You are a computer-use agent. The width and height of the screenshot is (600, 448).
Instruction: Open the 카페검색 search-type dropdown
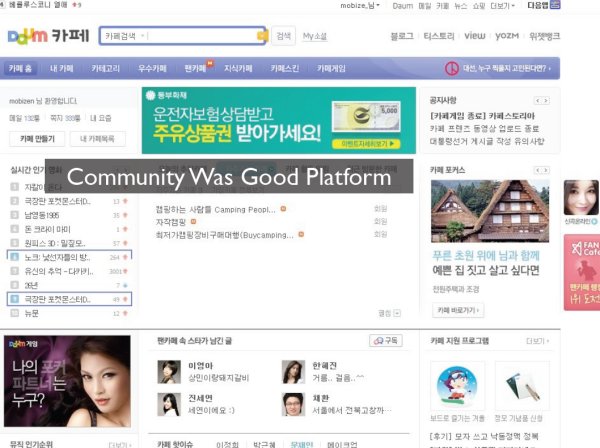124,36
